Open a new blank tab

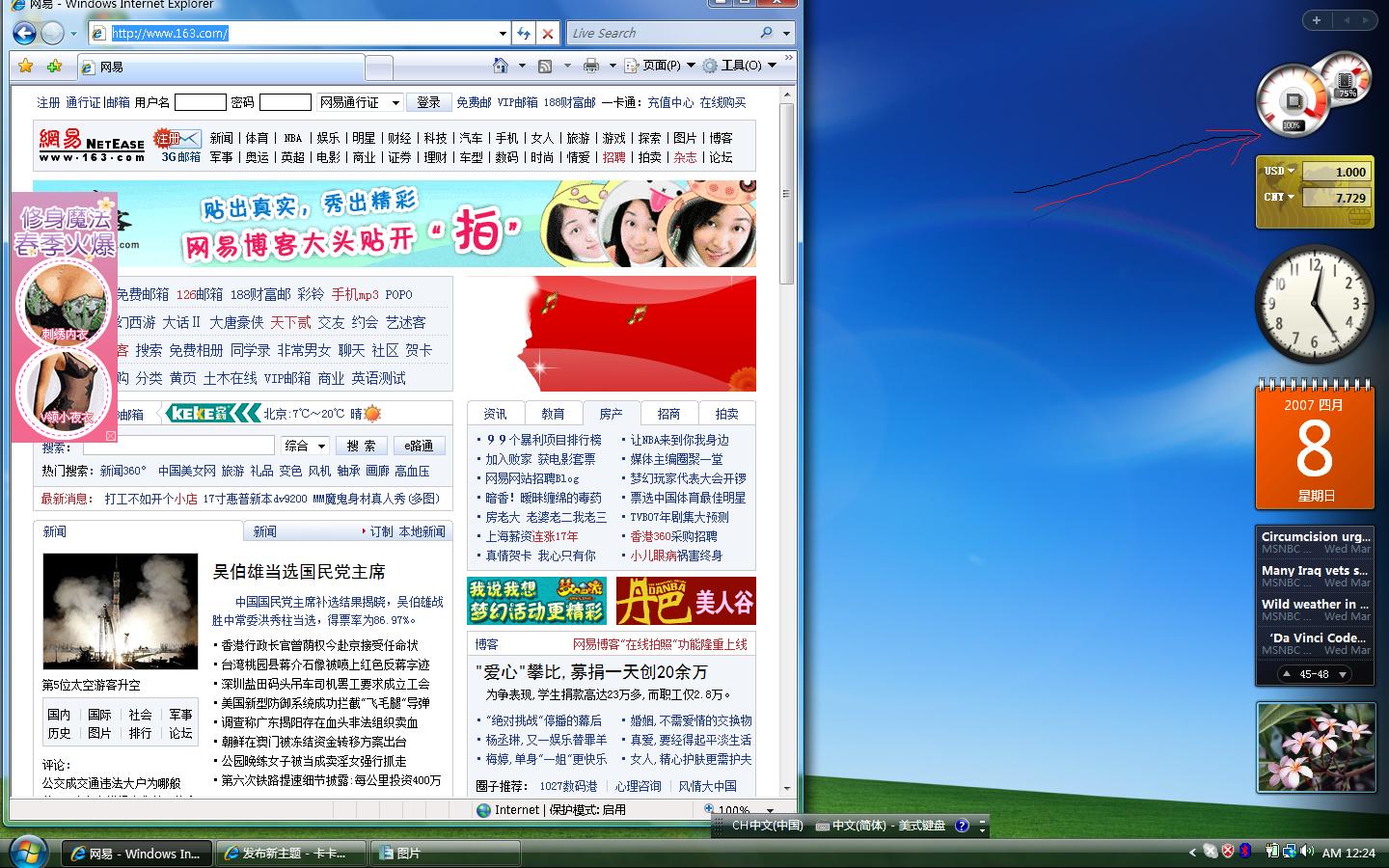coord(379,67)
